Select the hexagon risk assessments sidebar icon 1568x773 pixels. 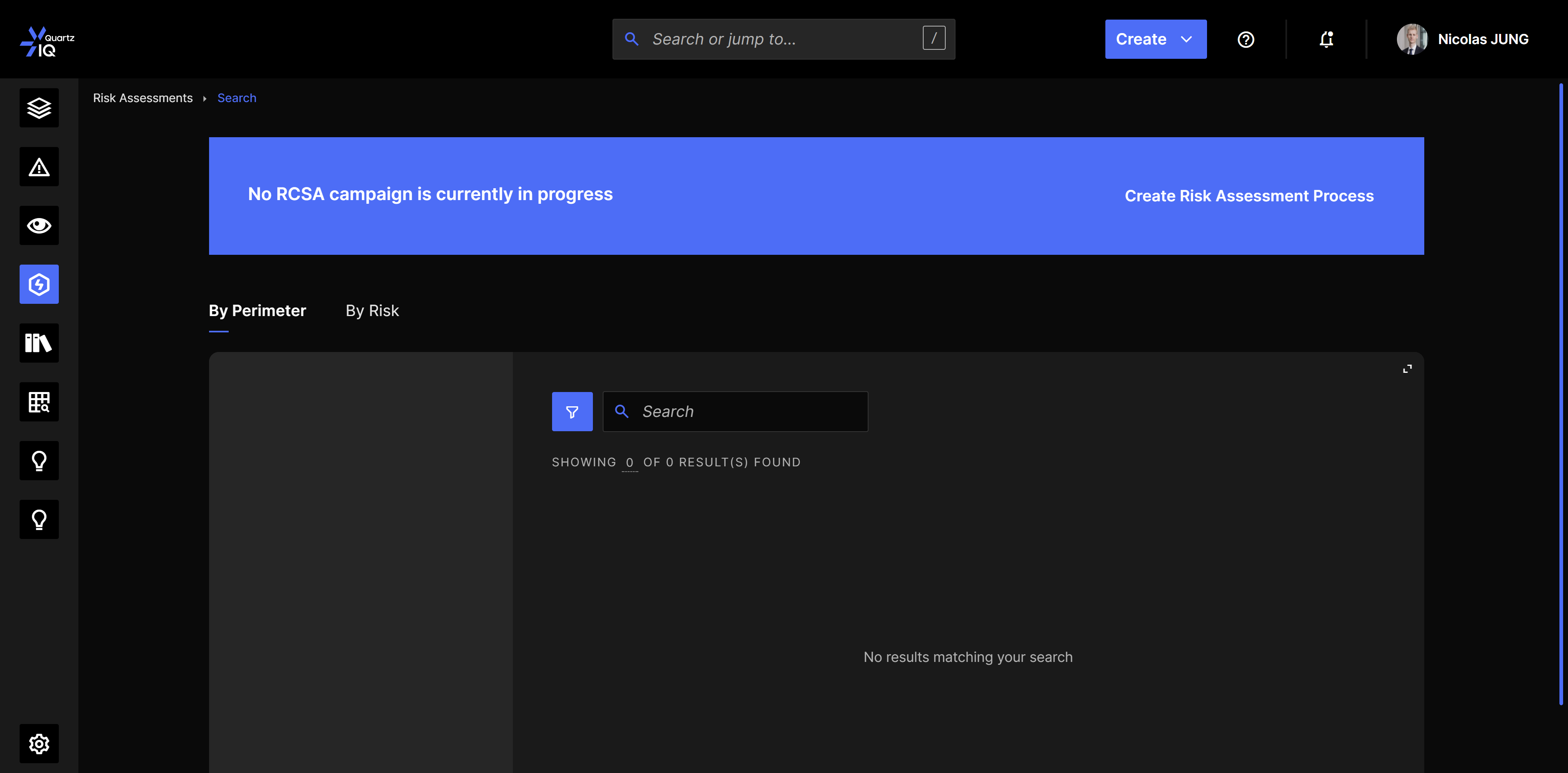pos(39,284)
